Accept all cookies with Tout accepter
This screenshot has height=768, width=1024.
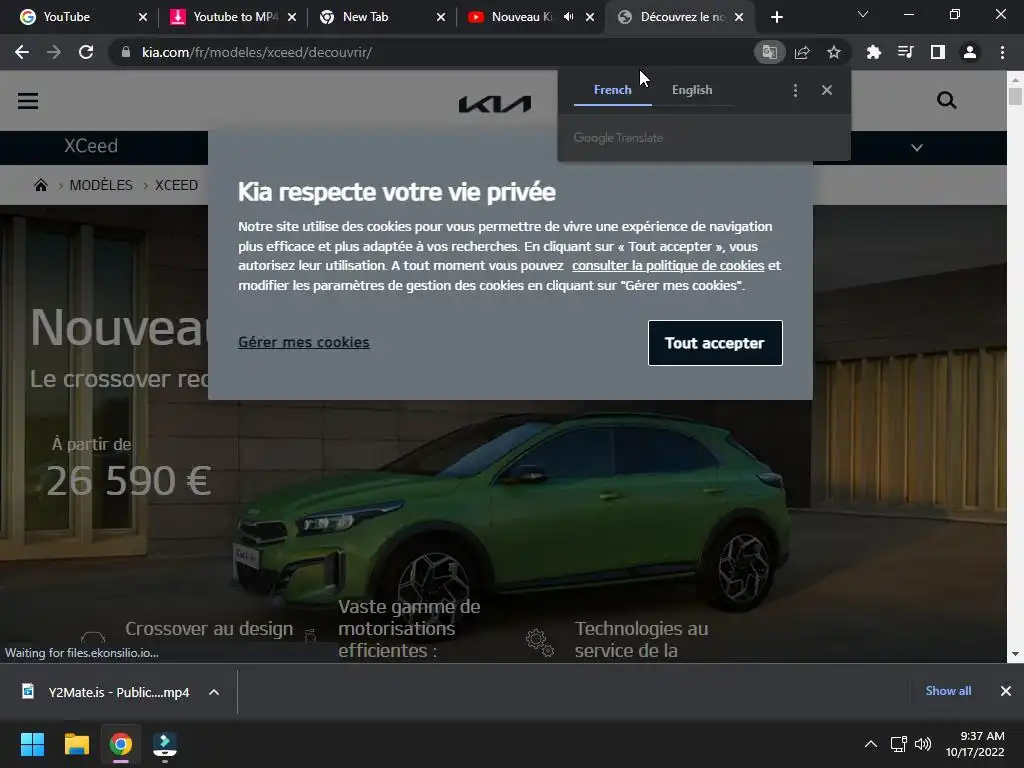[715, 343]
